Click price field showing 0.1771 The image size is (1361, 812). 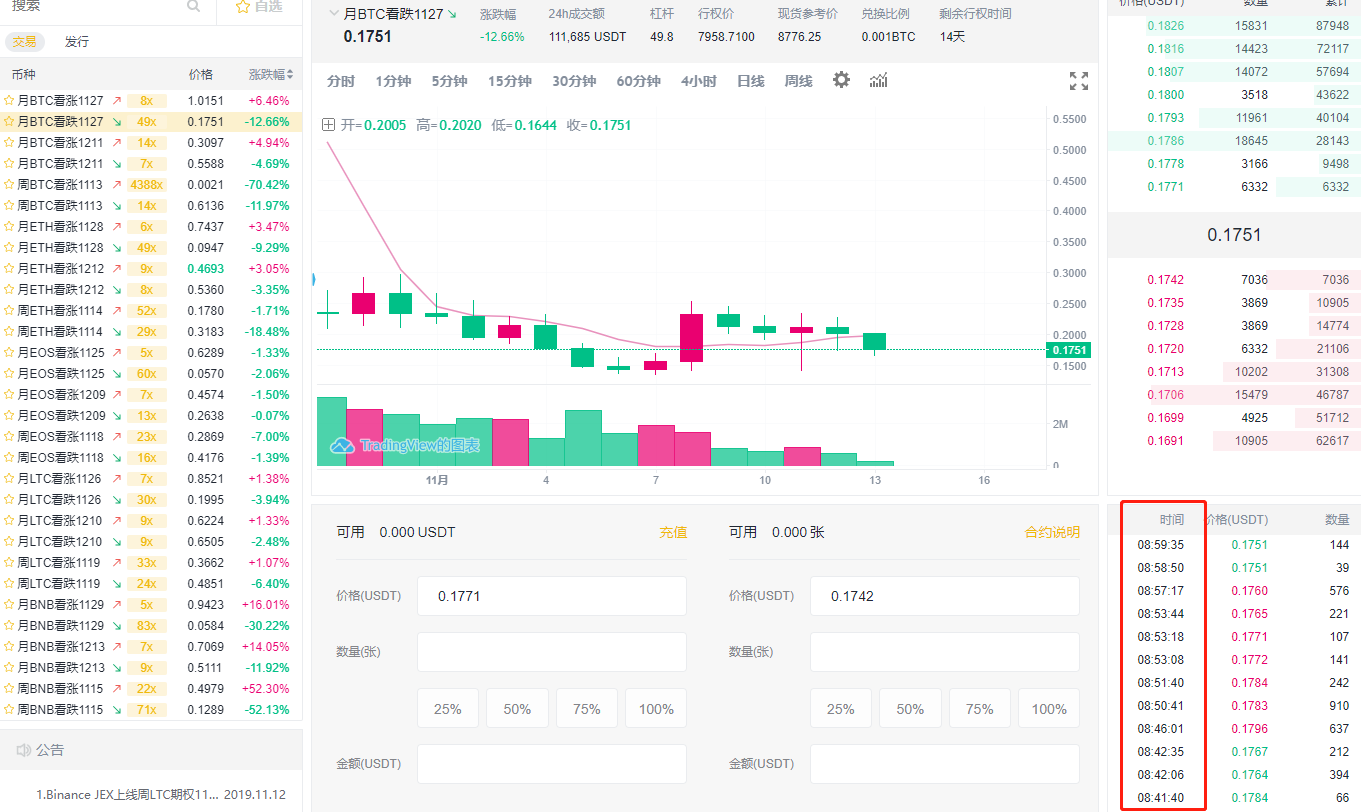[x=552, y=596]
